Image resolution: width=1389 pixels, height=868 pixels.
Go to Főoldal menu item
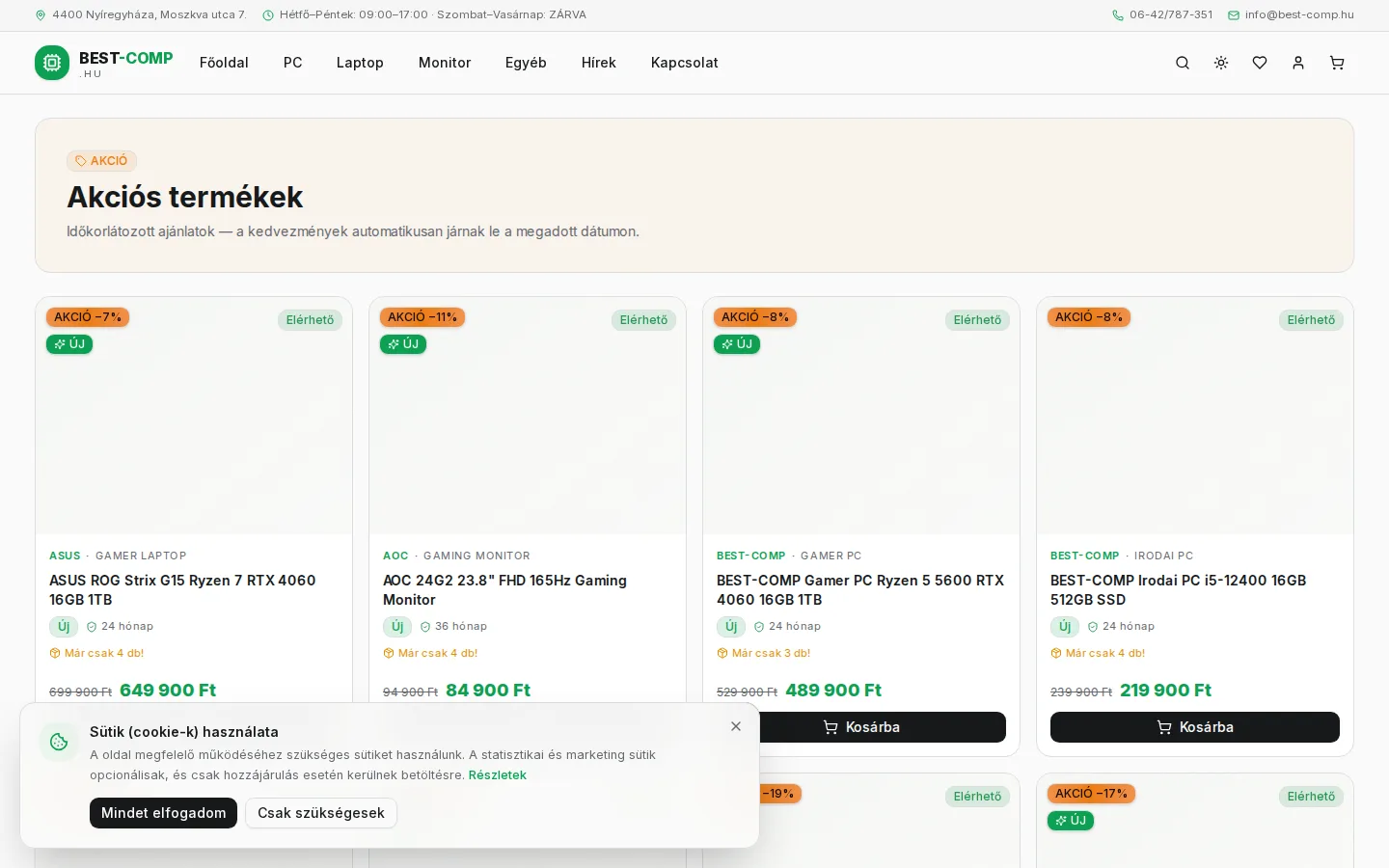click(x=224, y=63)
